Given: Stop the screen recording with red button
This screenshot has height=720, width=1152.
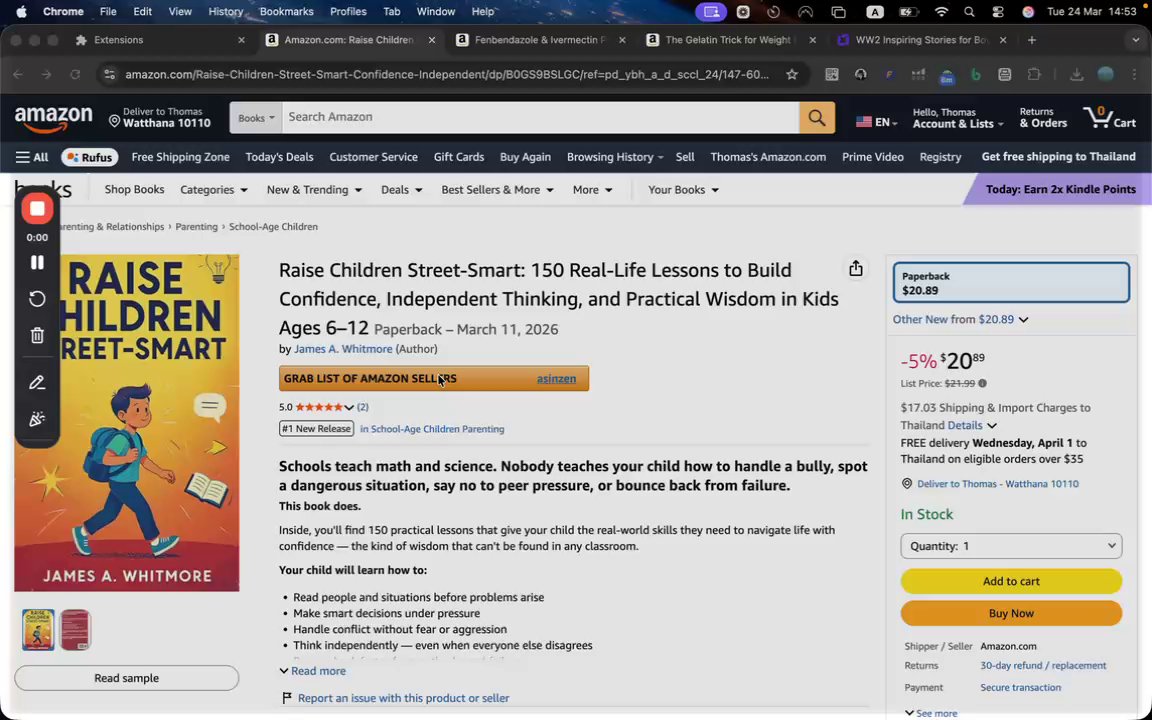Looking at the screenshot, I should click(x=37, y=209).
